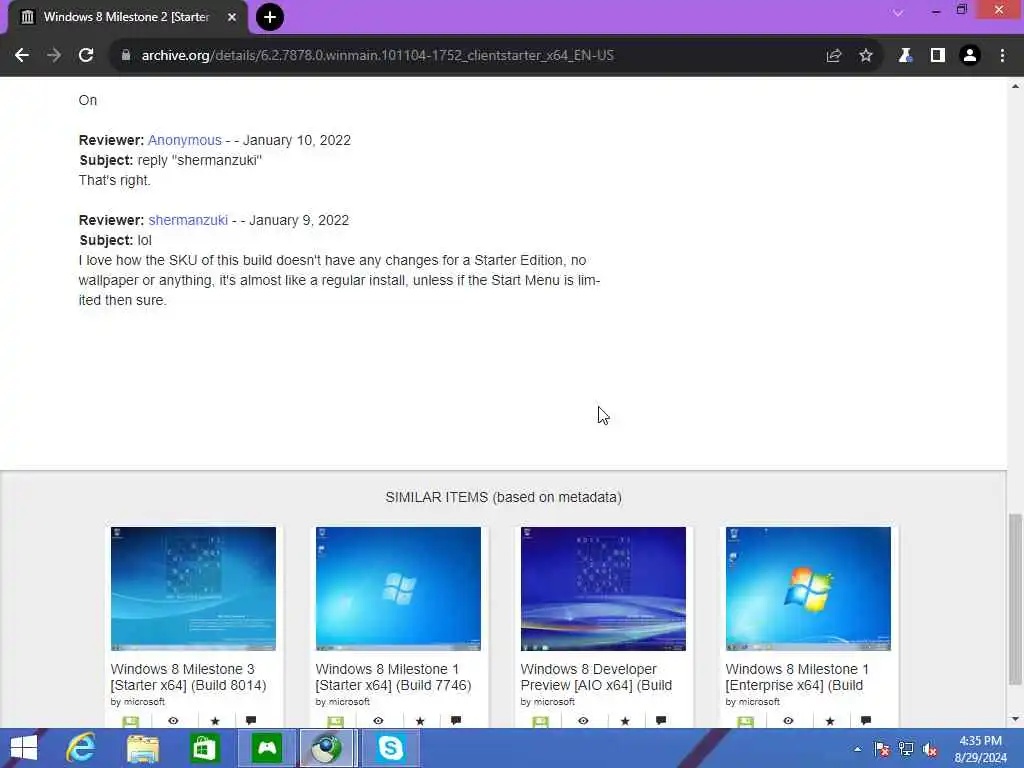Click views eye icon on Enterprise x64 card

788,720
